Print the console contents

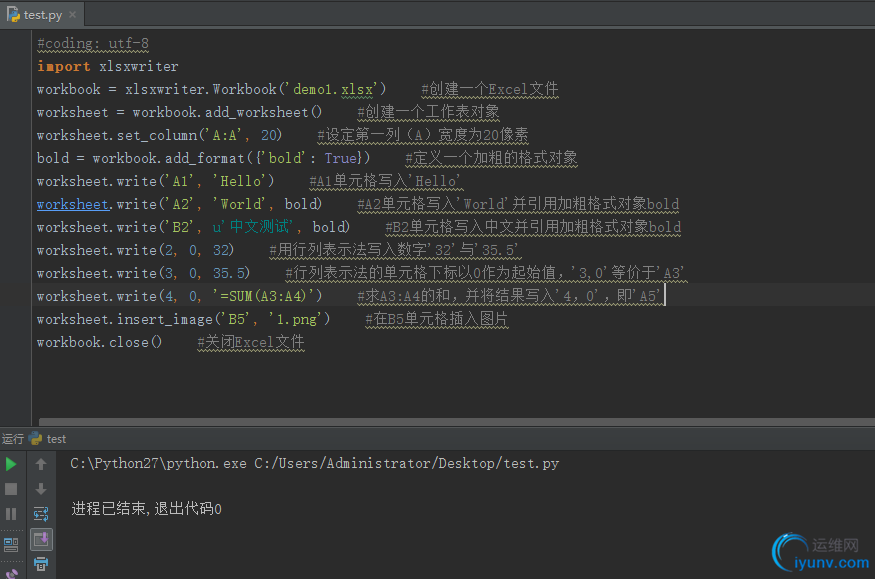tap(40, 564)
